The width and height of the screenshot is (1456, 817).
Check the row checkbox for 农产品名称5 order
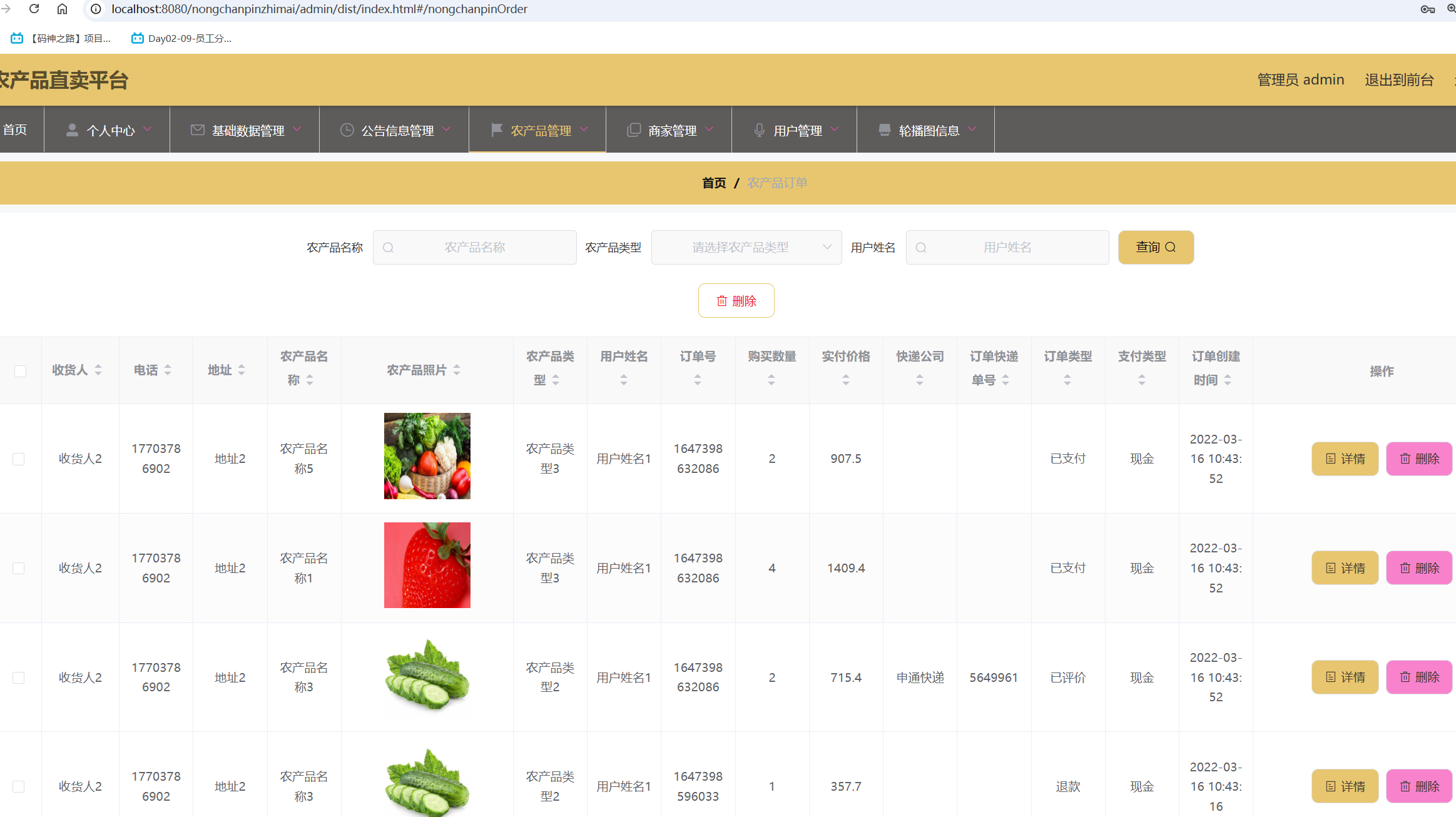(19, 459)
